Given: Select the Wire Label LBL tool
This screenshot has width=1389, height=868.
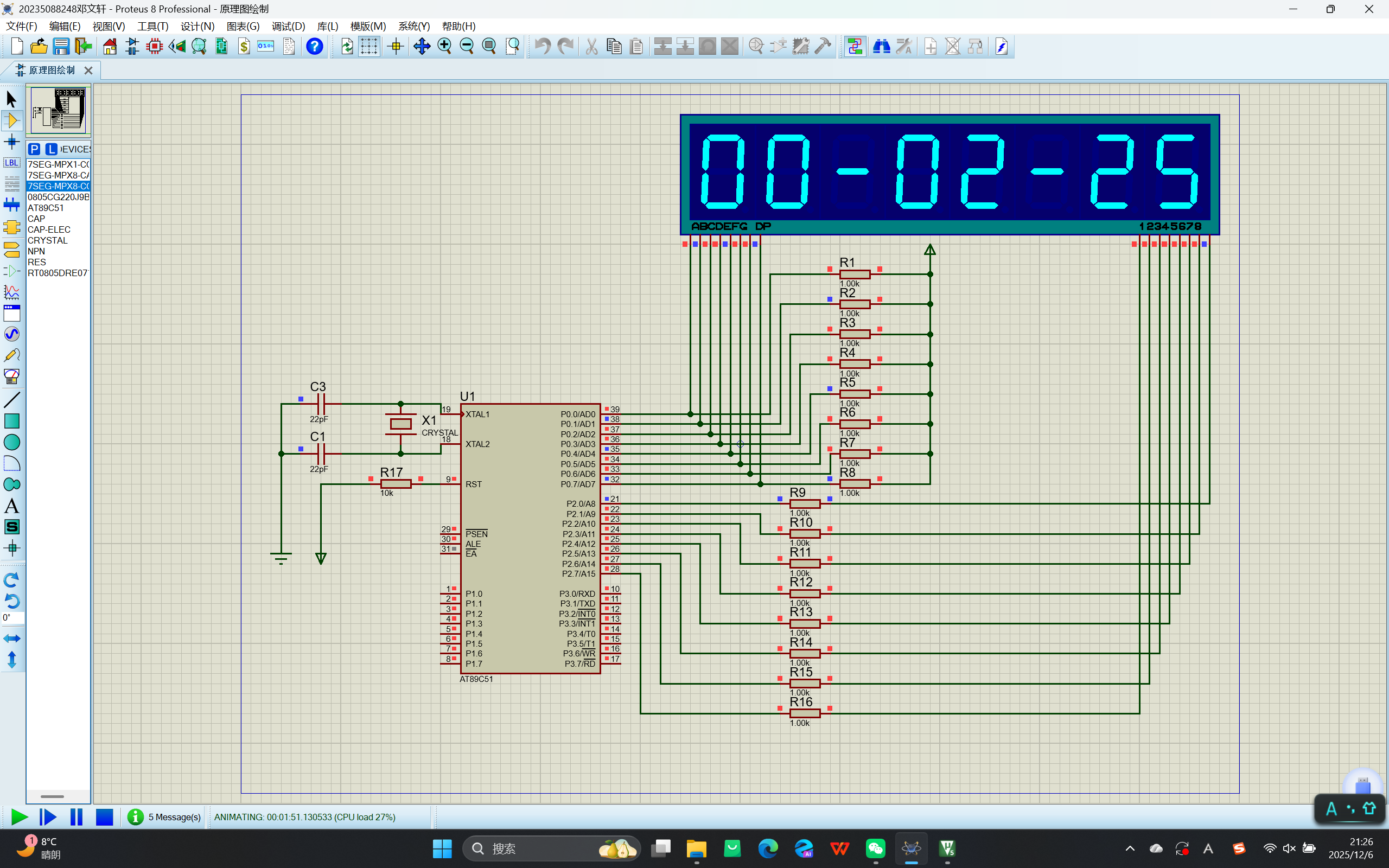Looking at the screenshot, I should click(12, 163).
